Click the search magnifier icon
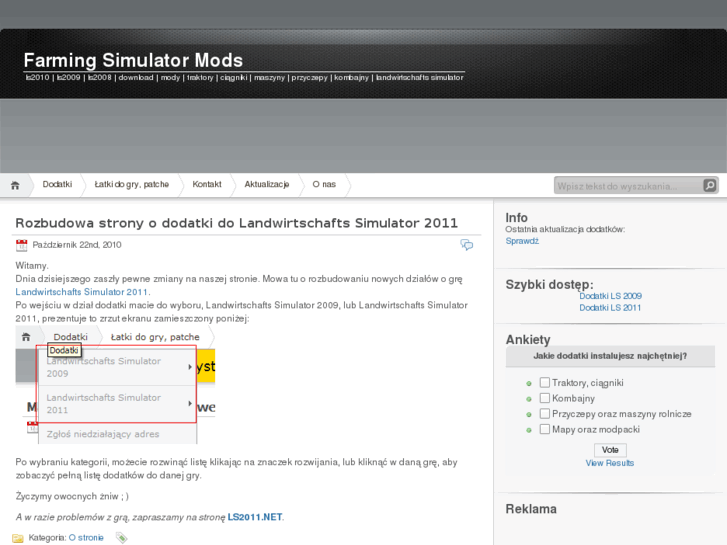Viewport: 727px width, 545px height. (x=709, y=186)
